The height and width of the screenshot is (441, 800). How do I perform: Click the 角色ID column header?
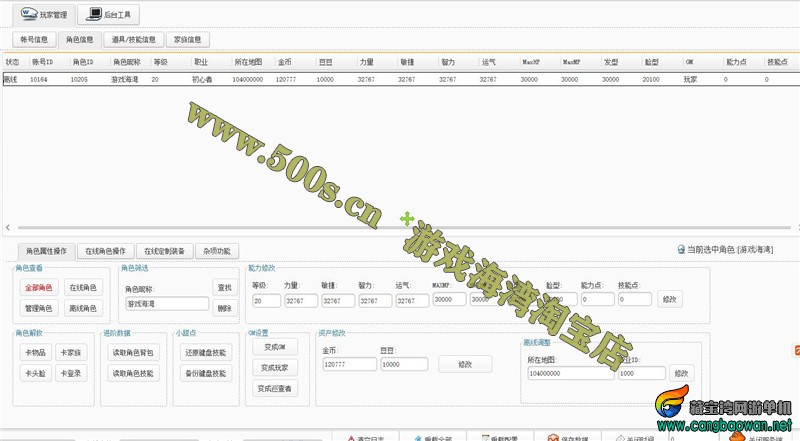pyautogui.click(x=83, y=62)
